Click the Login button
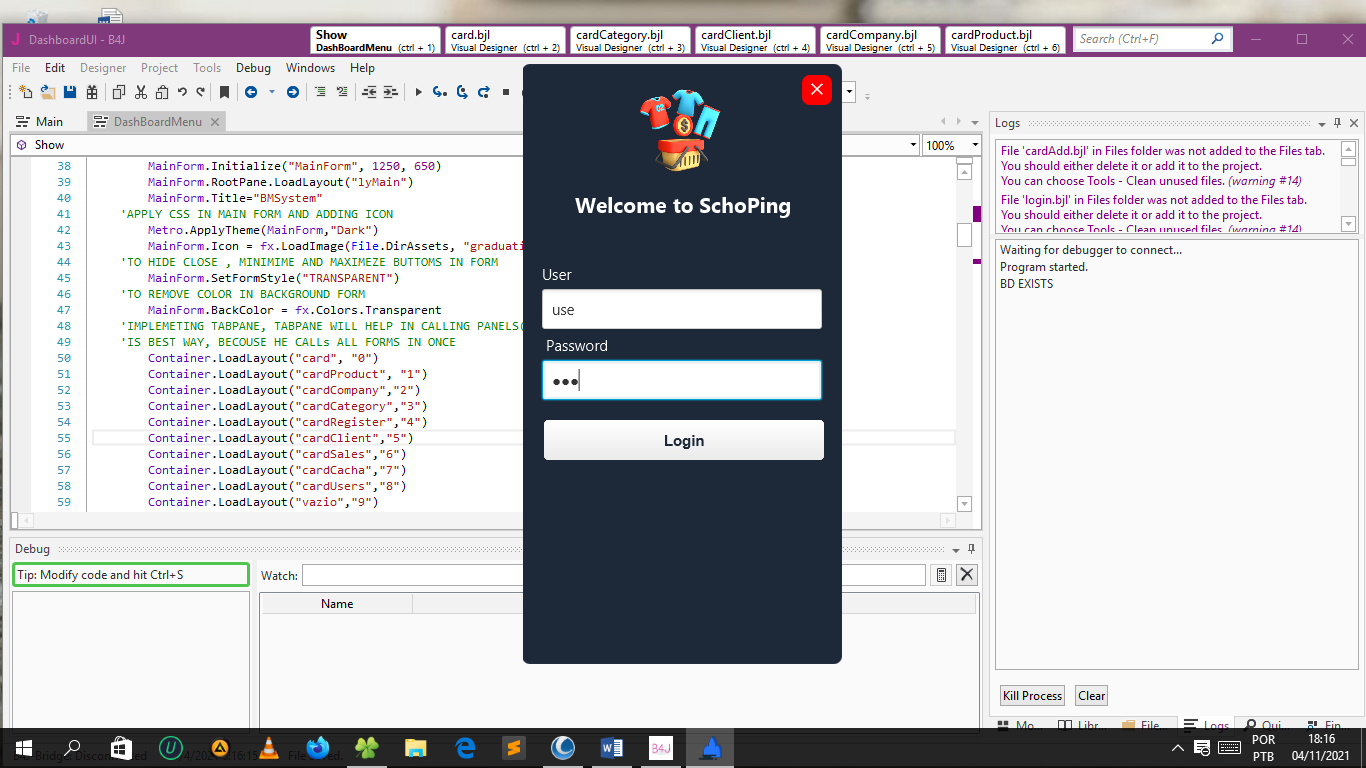This screenshot has height=768, width=1366. [x=684, y=440]
